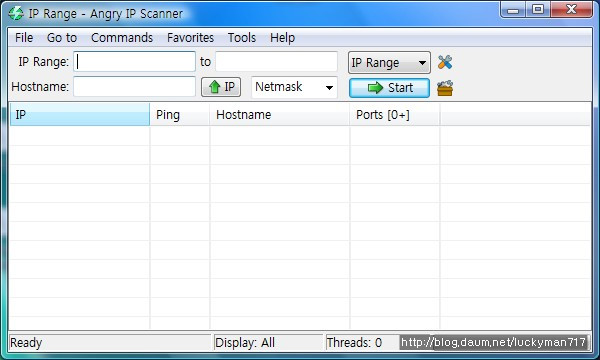Click the Angry IP Scanner title icon

[x=16, y=13]
